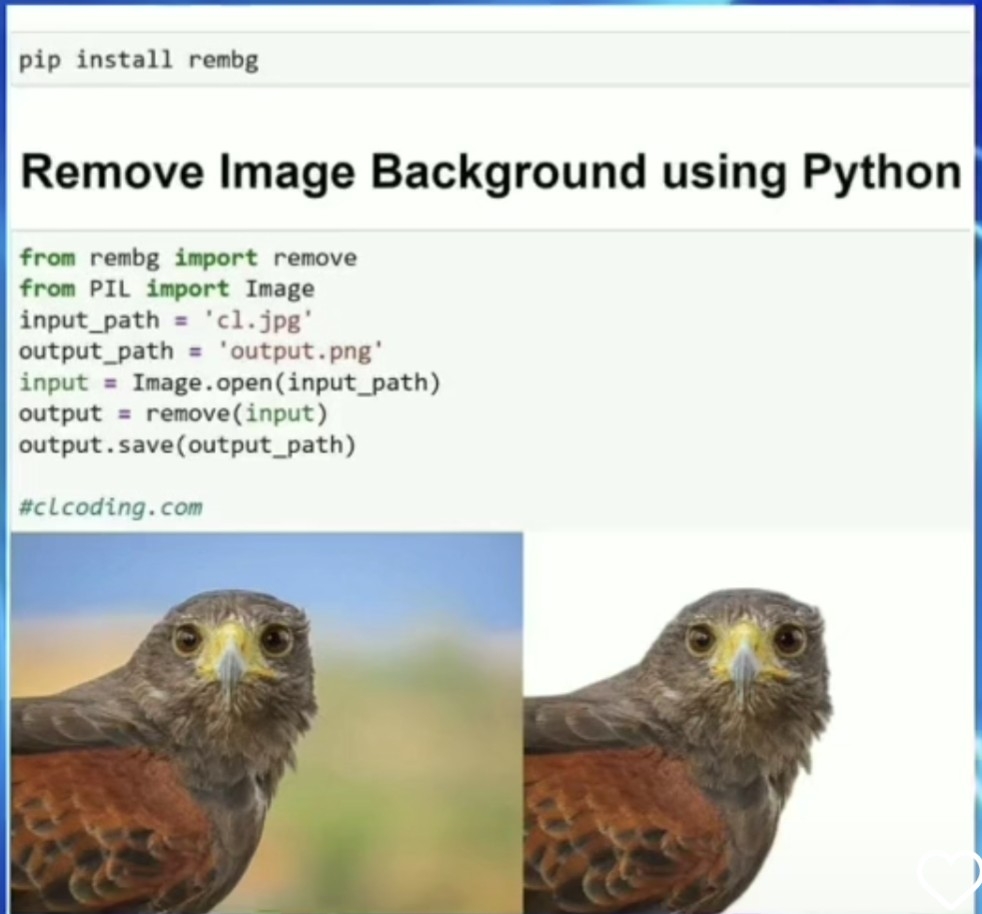This screenshot has width=982, height=914.
Task: Click the yellow beak of the left hawk
Action: pos(230,661)
